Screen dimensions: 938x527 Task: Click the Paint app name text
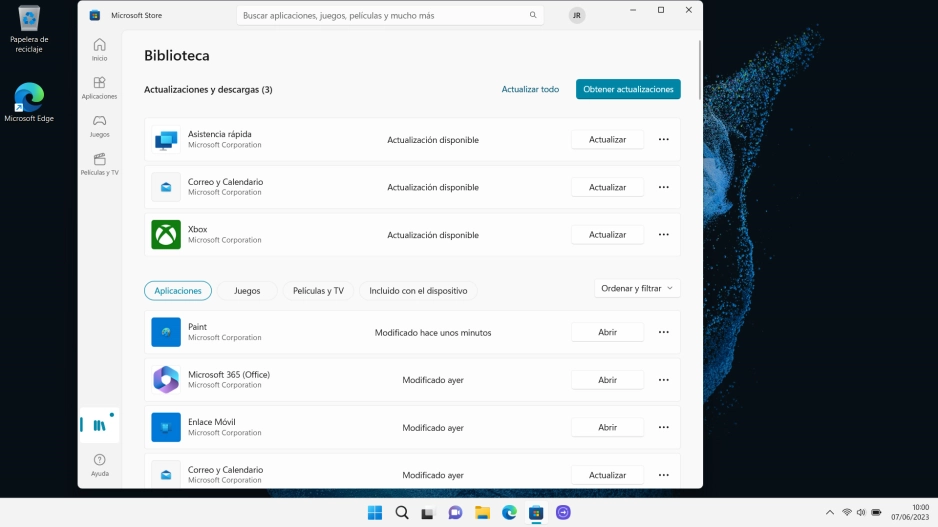pyautogui.click(x=197, y=327)
